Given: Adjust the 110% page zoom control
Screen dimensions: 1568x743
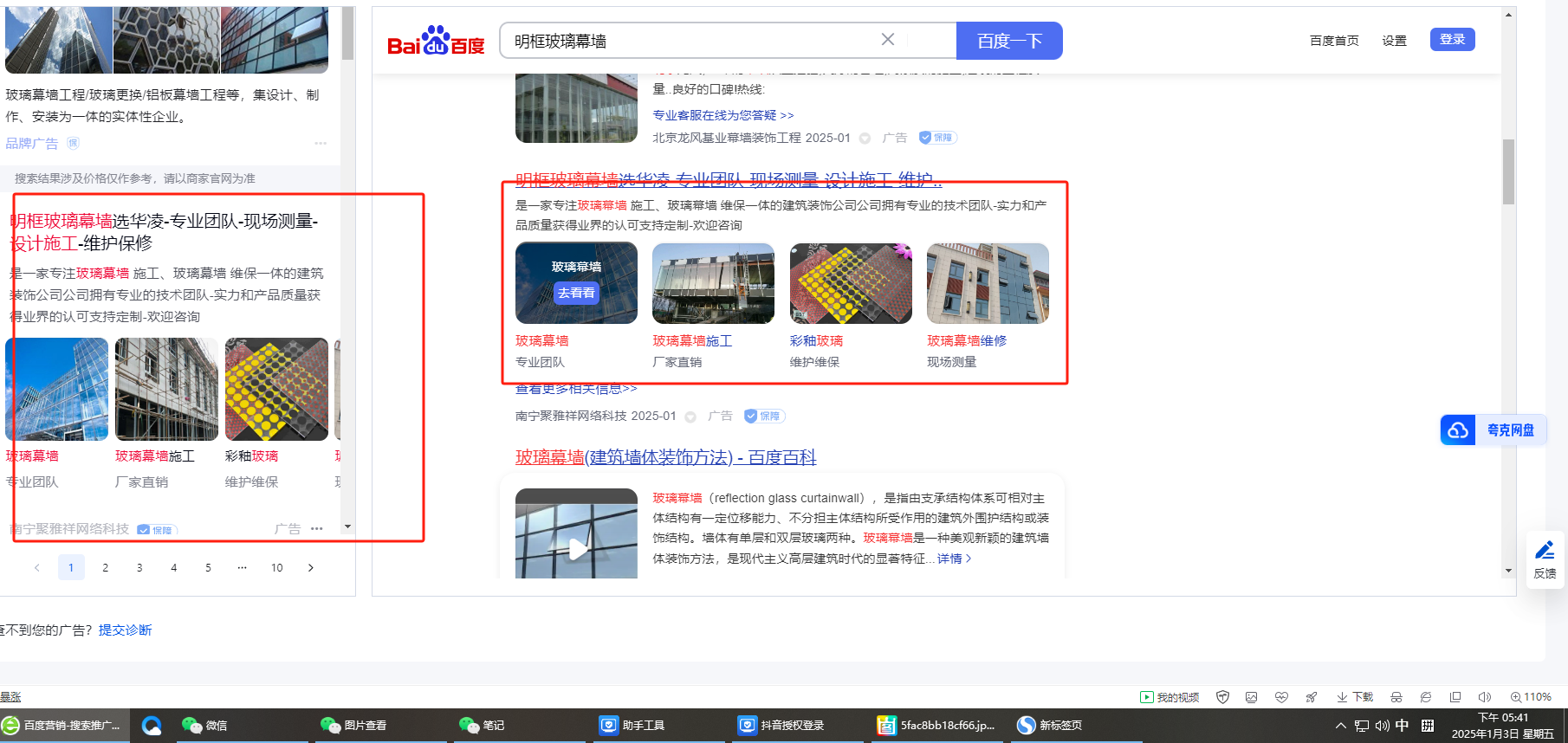Looking at the screenshot, I should (x=1531, y=697).
